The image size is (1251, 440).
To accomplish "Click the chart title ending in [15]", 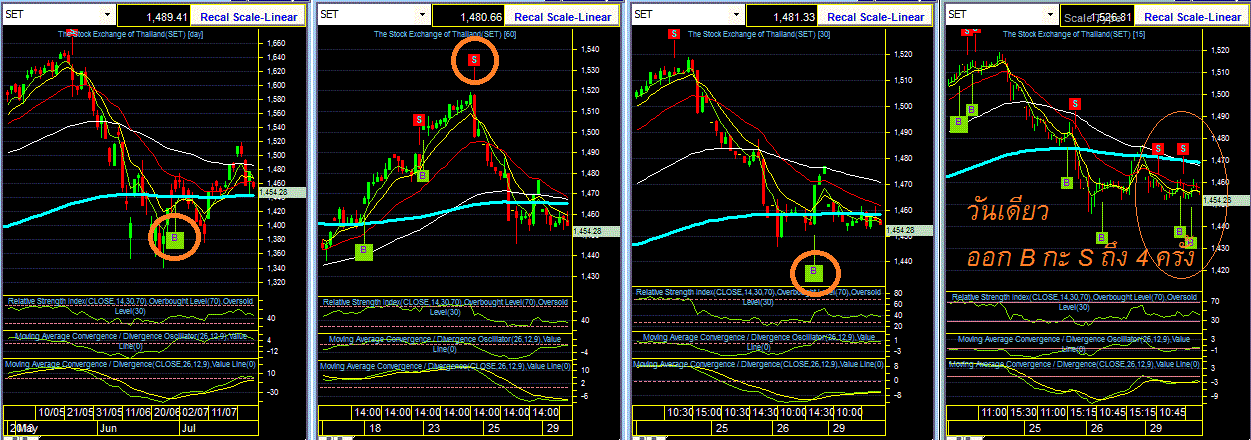I will pyautogui.click(x=1074, y=34).
